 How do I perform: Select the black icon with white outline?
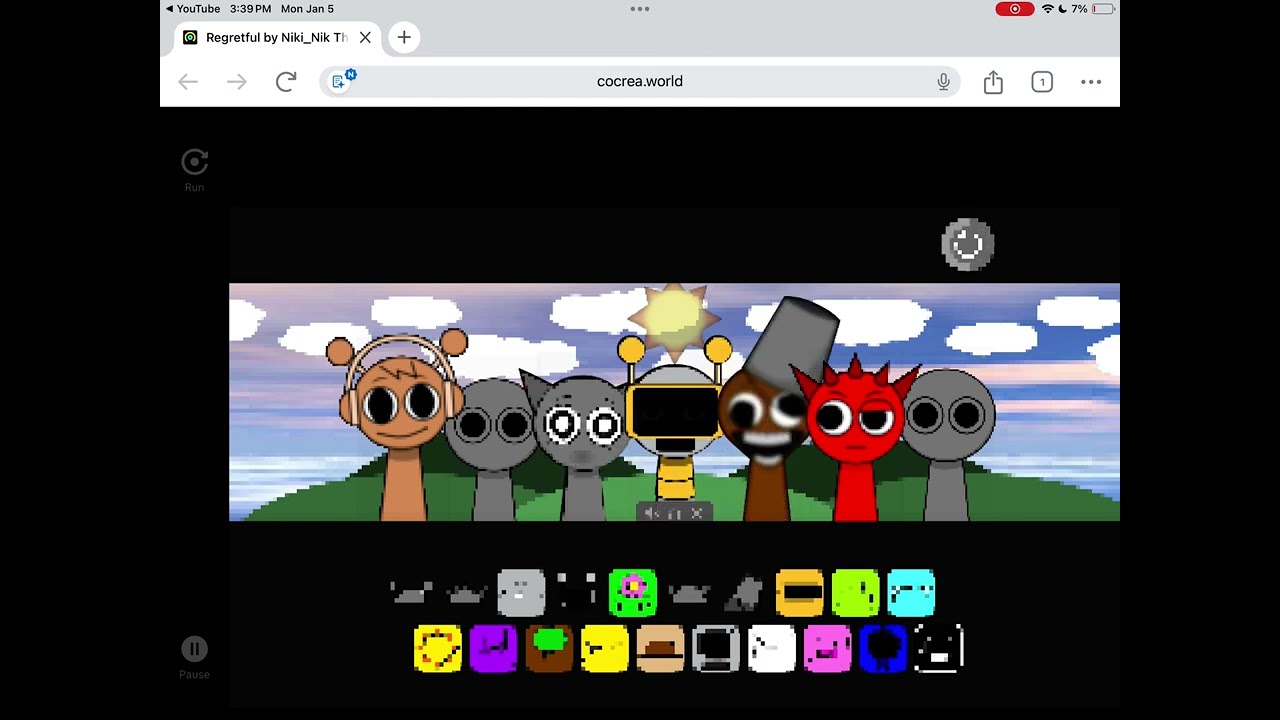[939, 649]
